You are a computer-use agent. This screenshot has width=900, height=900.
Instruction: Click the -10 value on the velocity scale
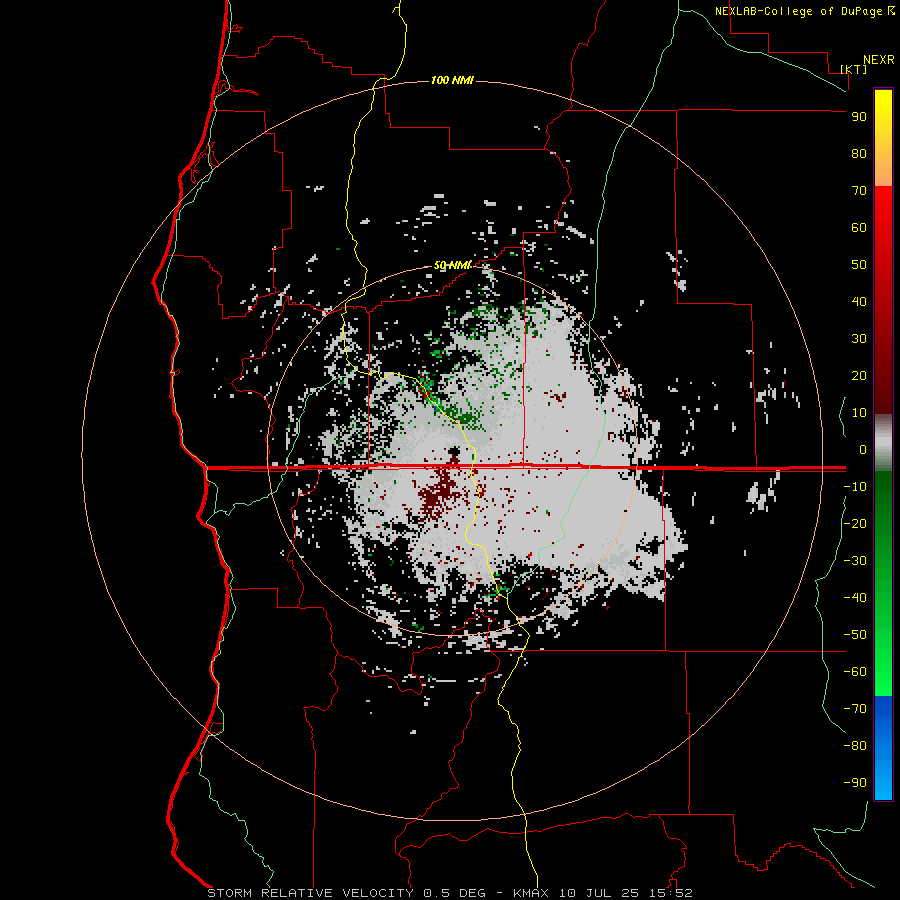coord(855,487)
